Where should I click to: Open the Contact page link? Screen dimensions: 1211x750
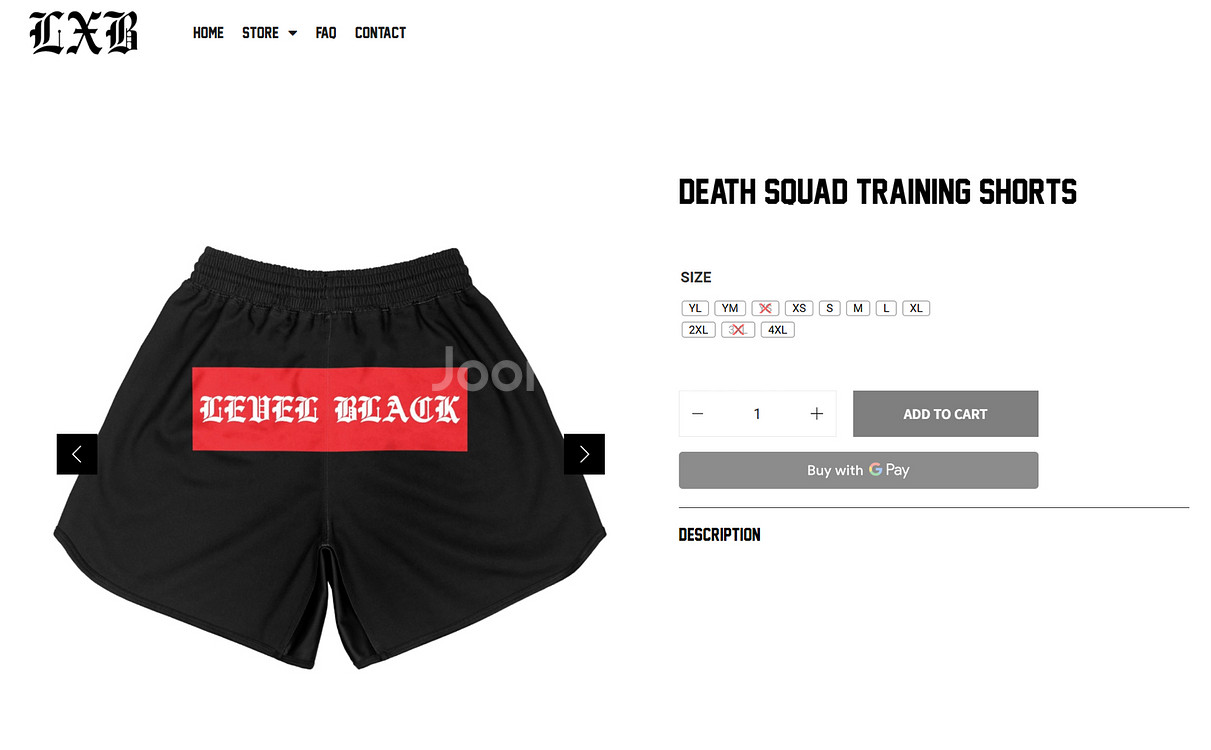click(x=380, y=33)
